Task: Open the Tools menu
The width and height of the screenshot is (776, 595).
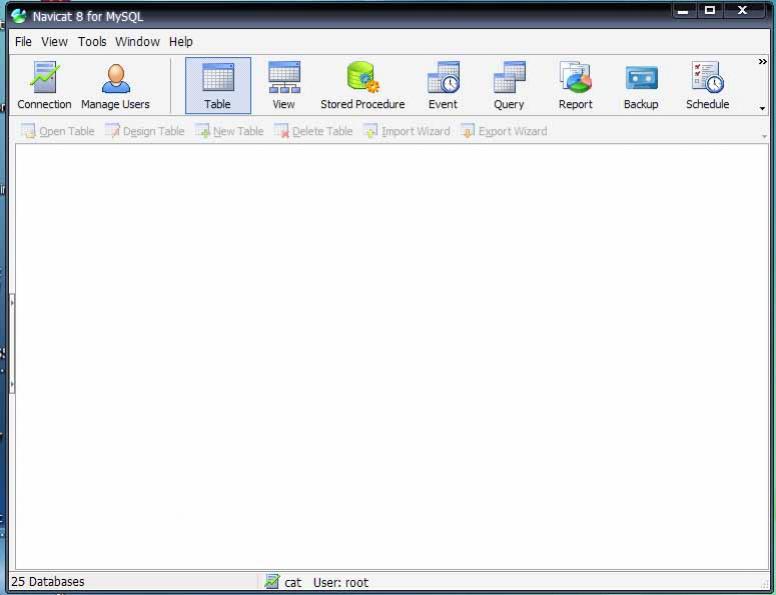Action: point(92,42)
